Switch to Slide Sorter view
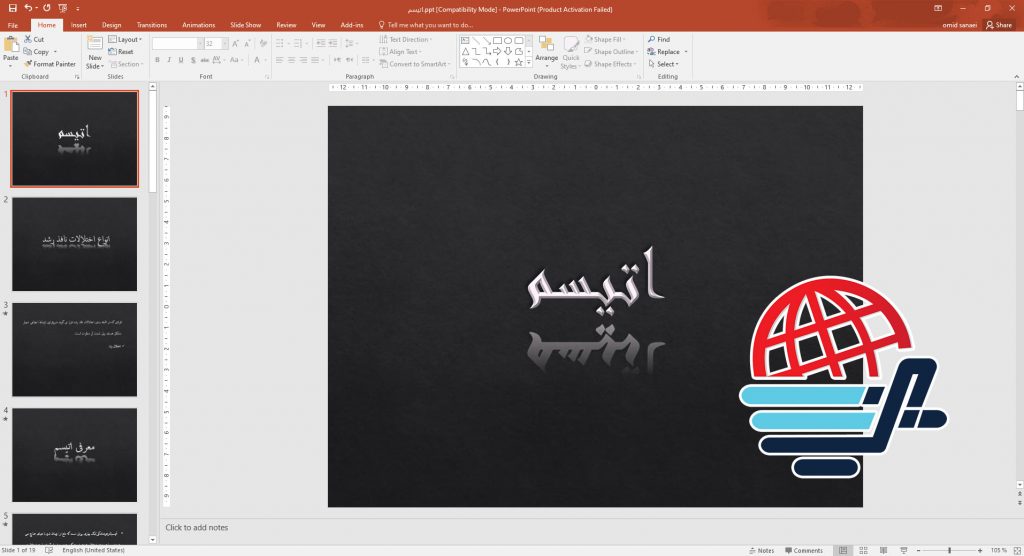 coord(863,551)
